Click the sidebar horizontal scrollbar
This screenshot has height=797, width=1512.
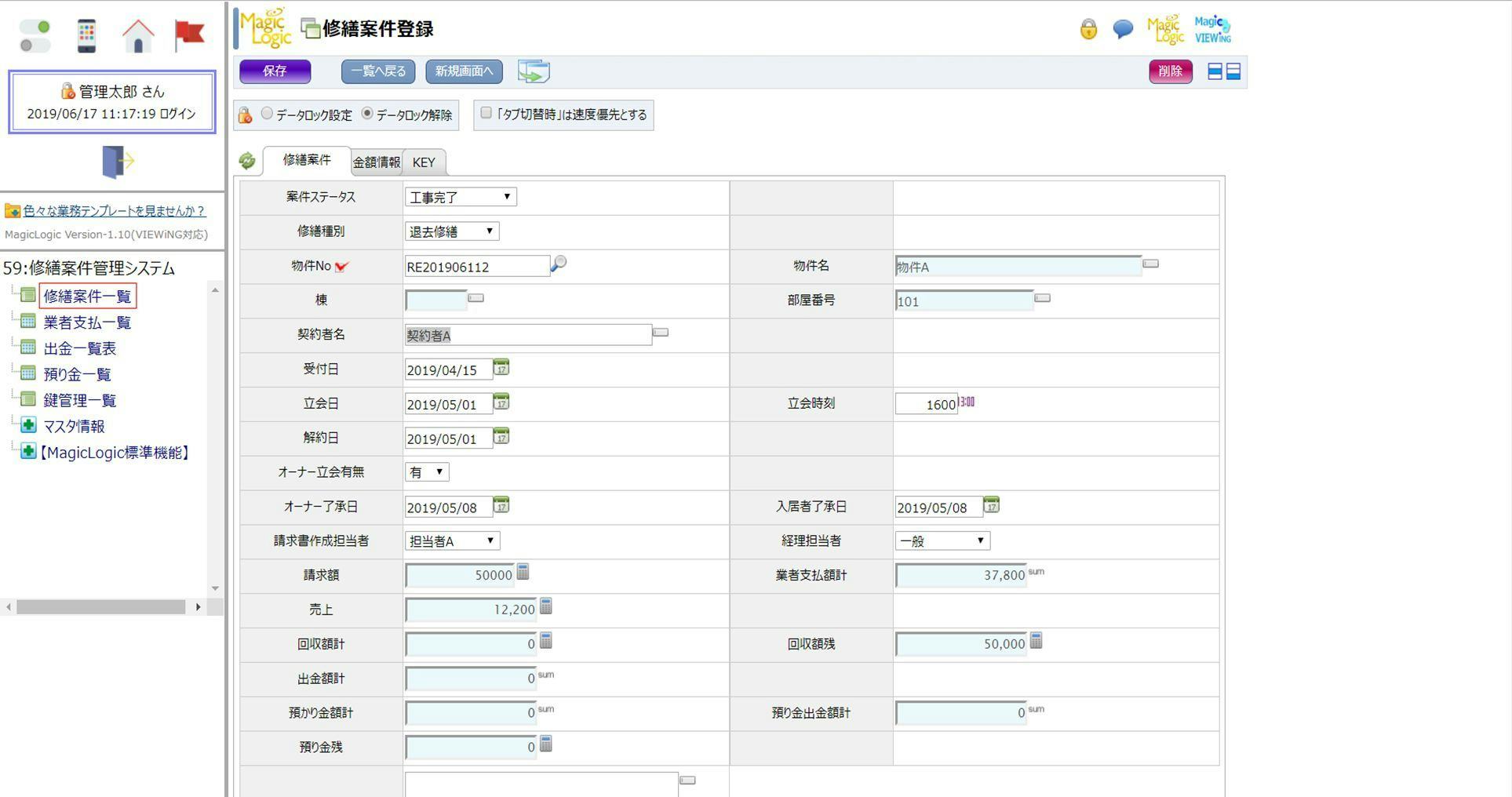[x=100, y=607]
